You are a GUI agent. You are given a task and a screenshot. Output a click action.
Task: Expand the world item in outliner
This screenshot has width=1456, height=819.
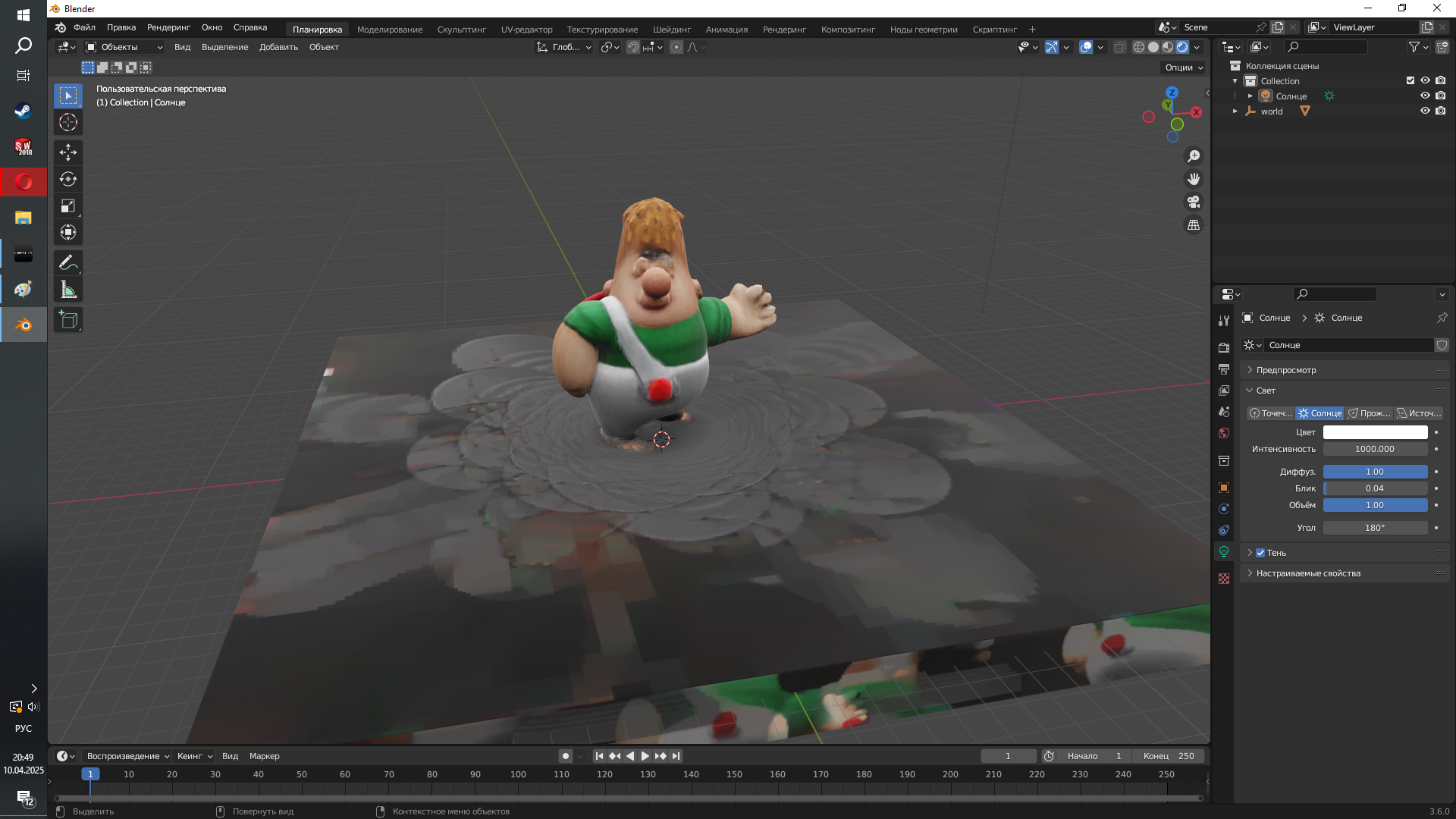[1235, 111]
